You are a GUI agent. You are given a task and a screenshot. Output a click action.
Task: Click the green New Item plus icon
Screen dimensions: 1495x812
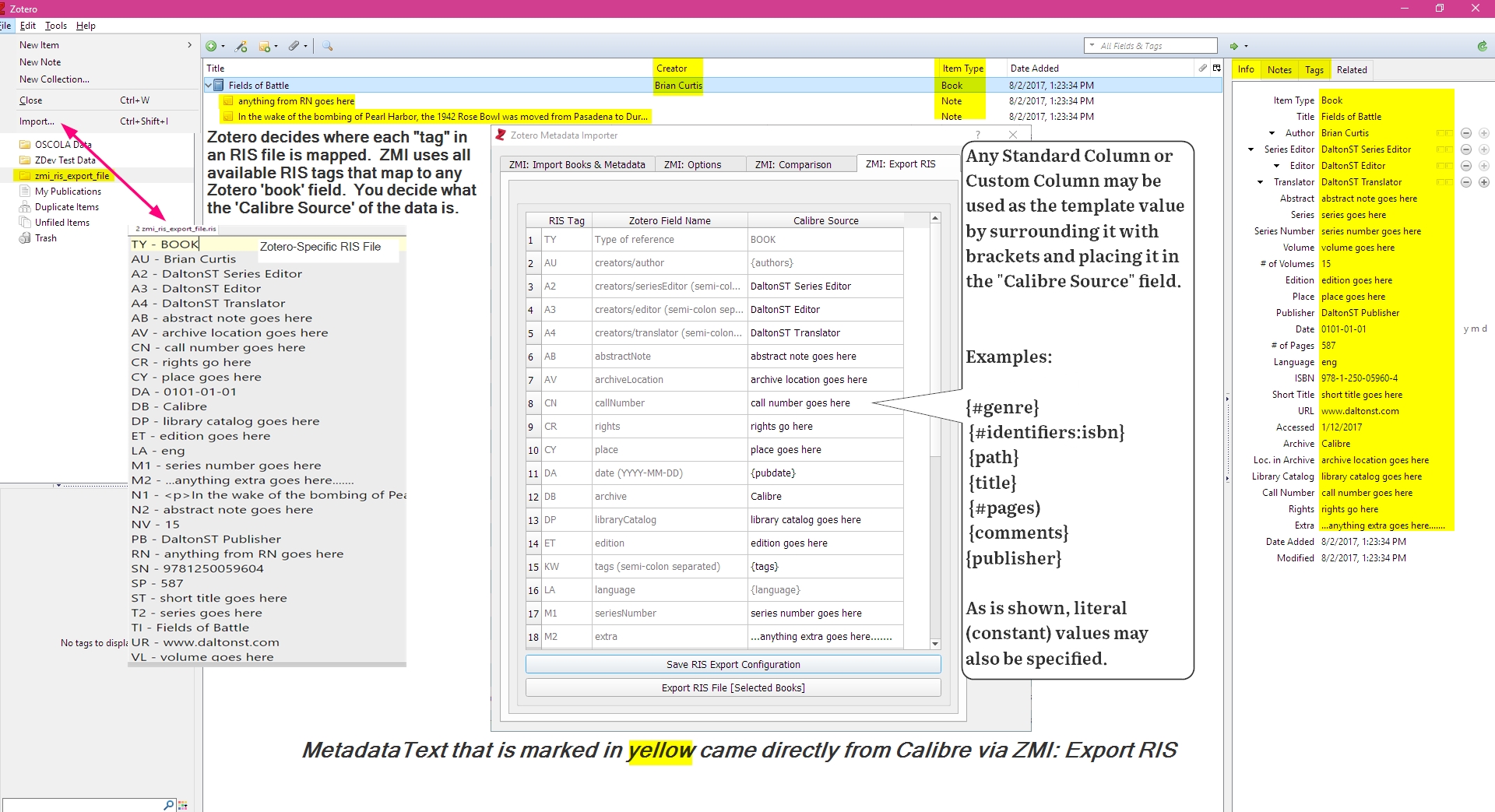click(212, 47)
